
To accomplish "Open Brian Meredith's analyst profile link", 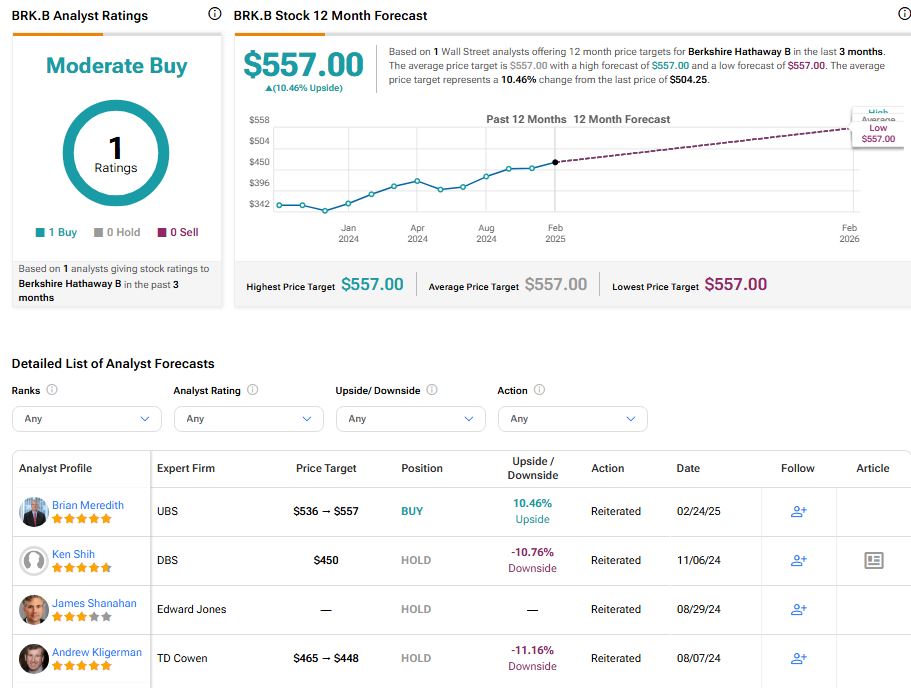I will pyautogui.click(x=88, y=505).
